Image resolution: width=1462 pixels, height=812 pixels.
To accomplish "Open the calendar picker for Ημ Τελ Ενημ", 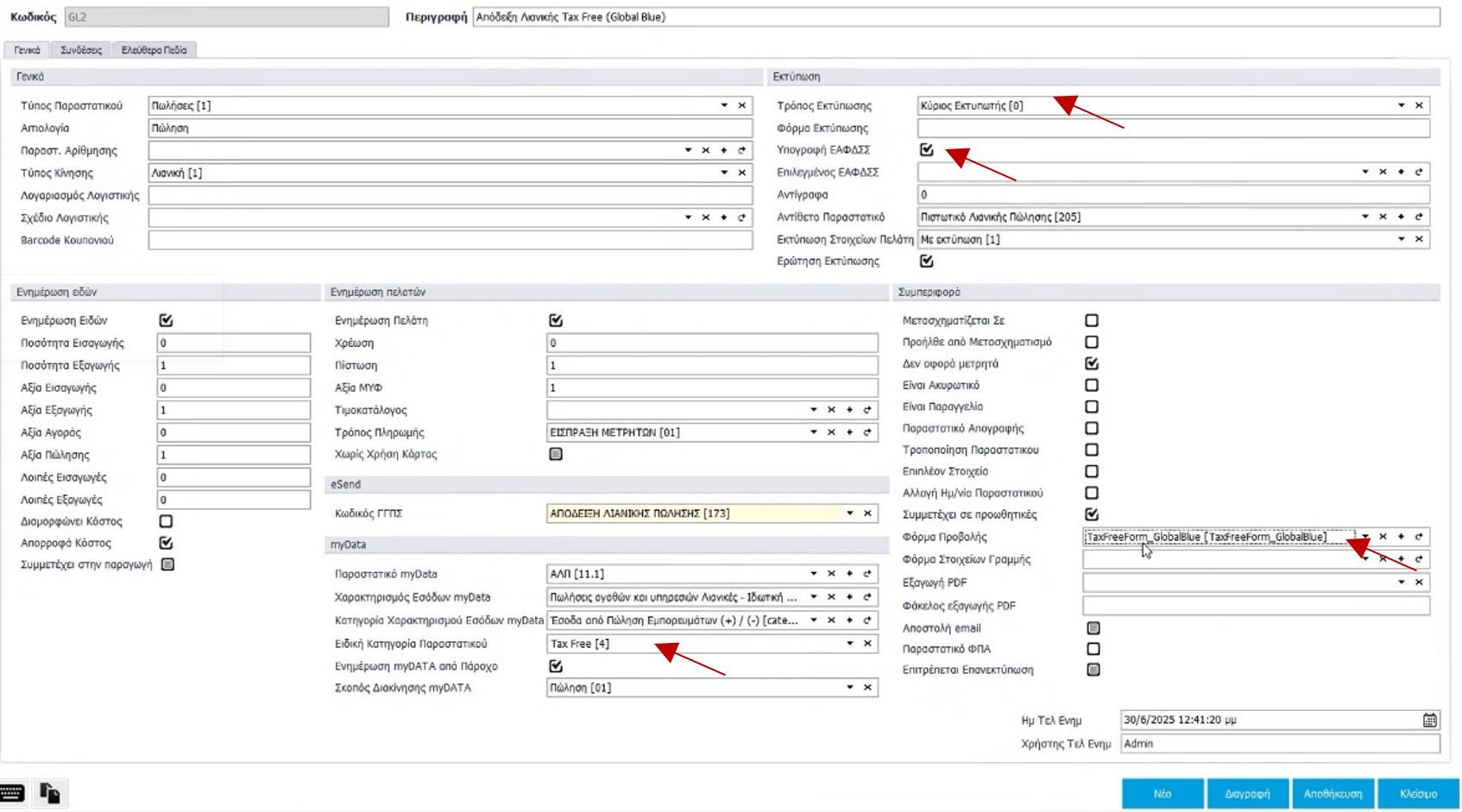I will [x=1429, y=720].
